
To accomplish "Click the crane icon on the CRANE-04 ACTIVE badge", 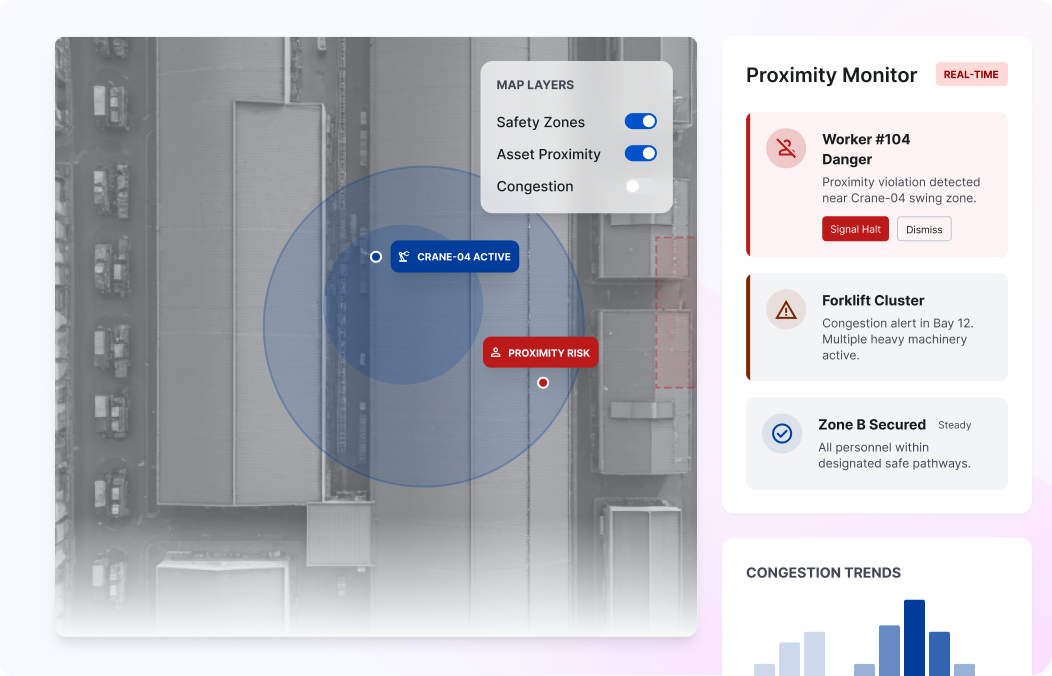I will (403, 256).
